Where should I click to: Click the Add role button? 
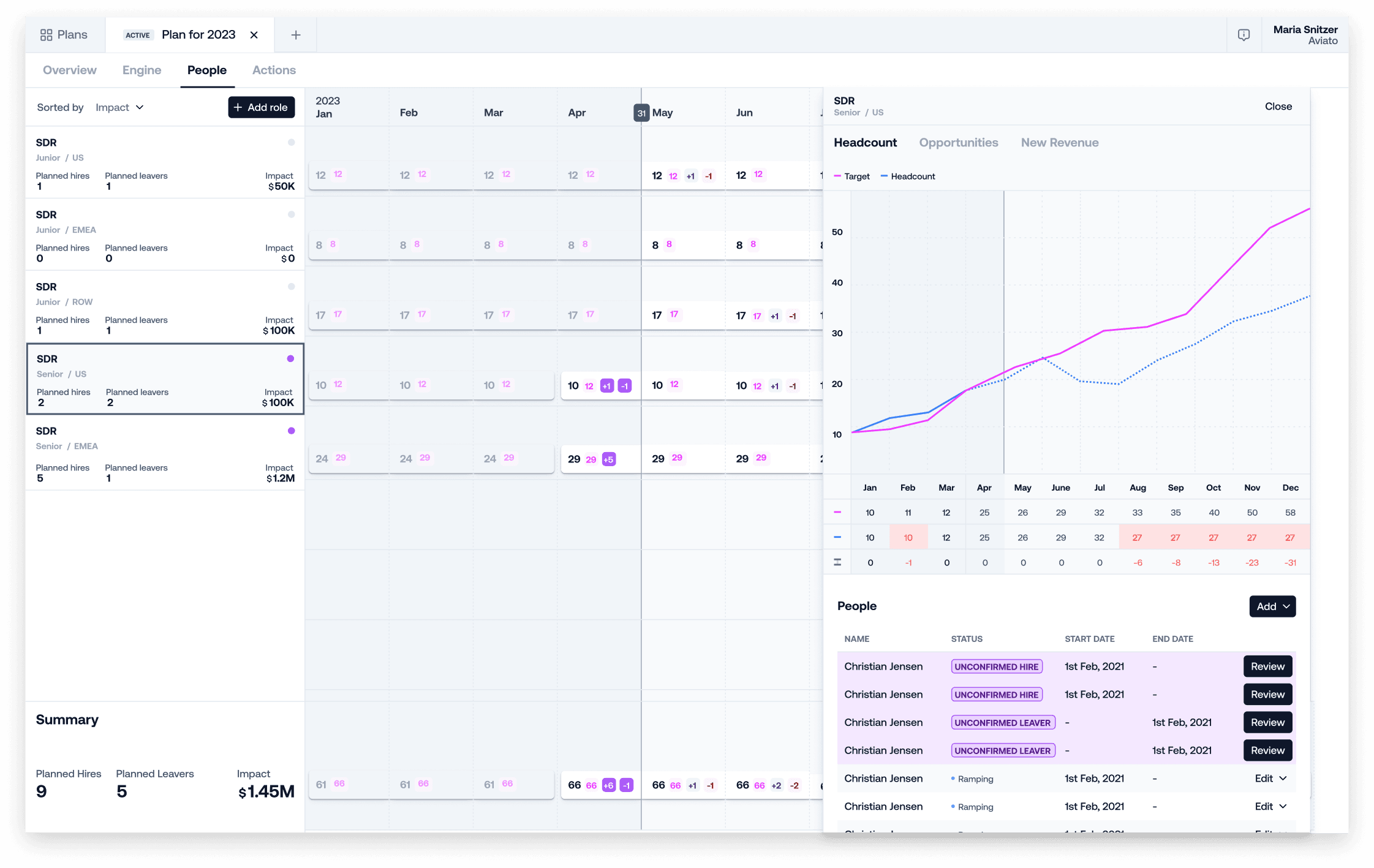coord(262,107)
